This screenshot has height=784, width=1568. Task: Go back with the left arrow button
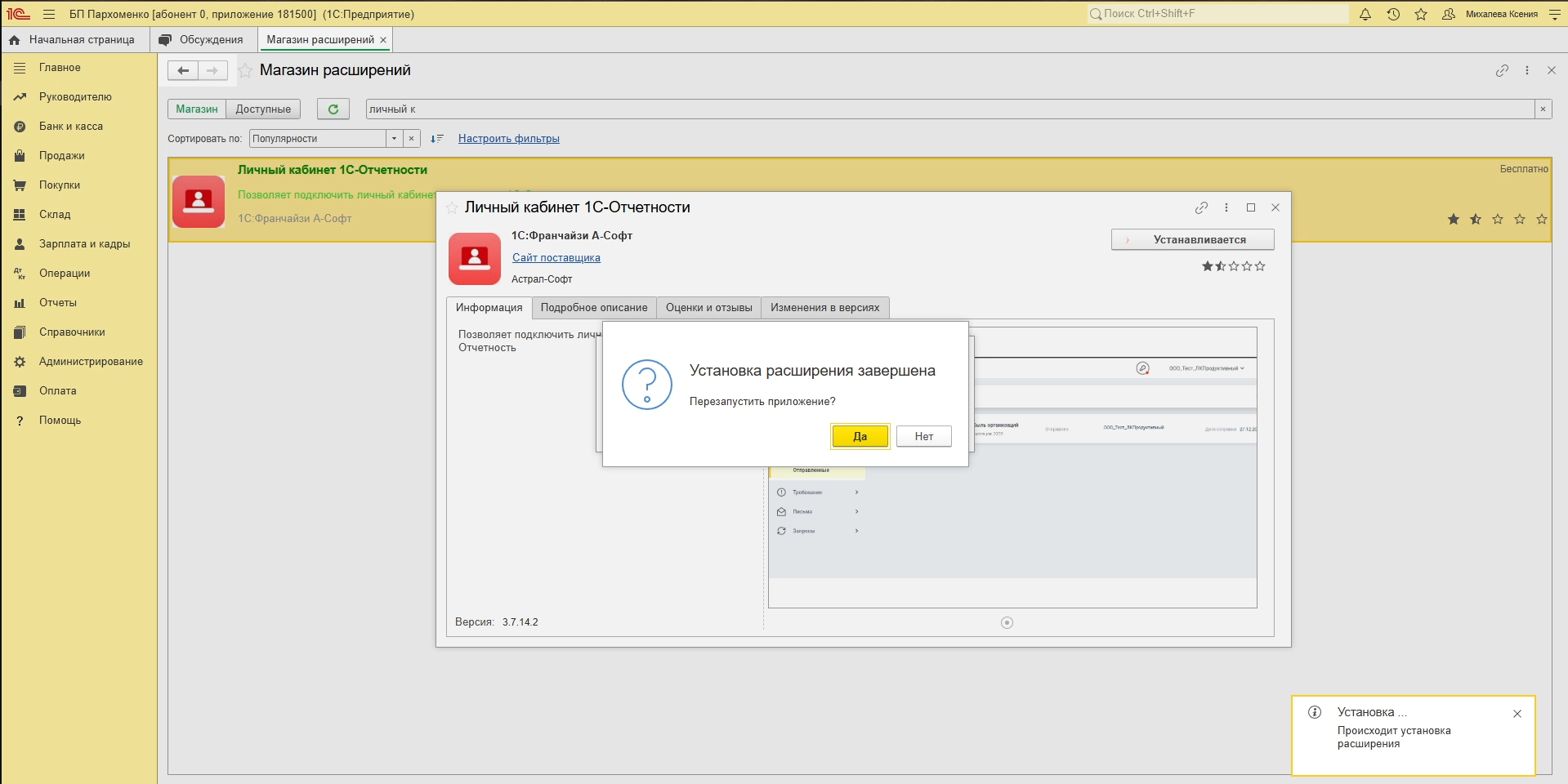[183, 70]
